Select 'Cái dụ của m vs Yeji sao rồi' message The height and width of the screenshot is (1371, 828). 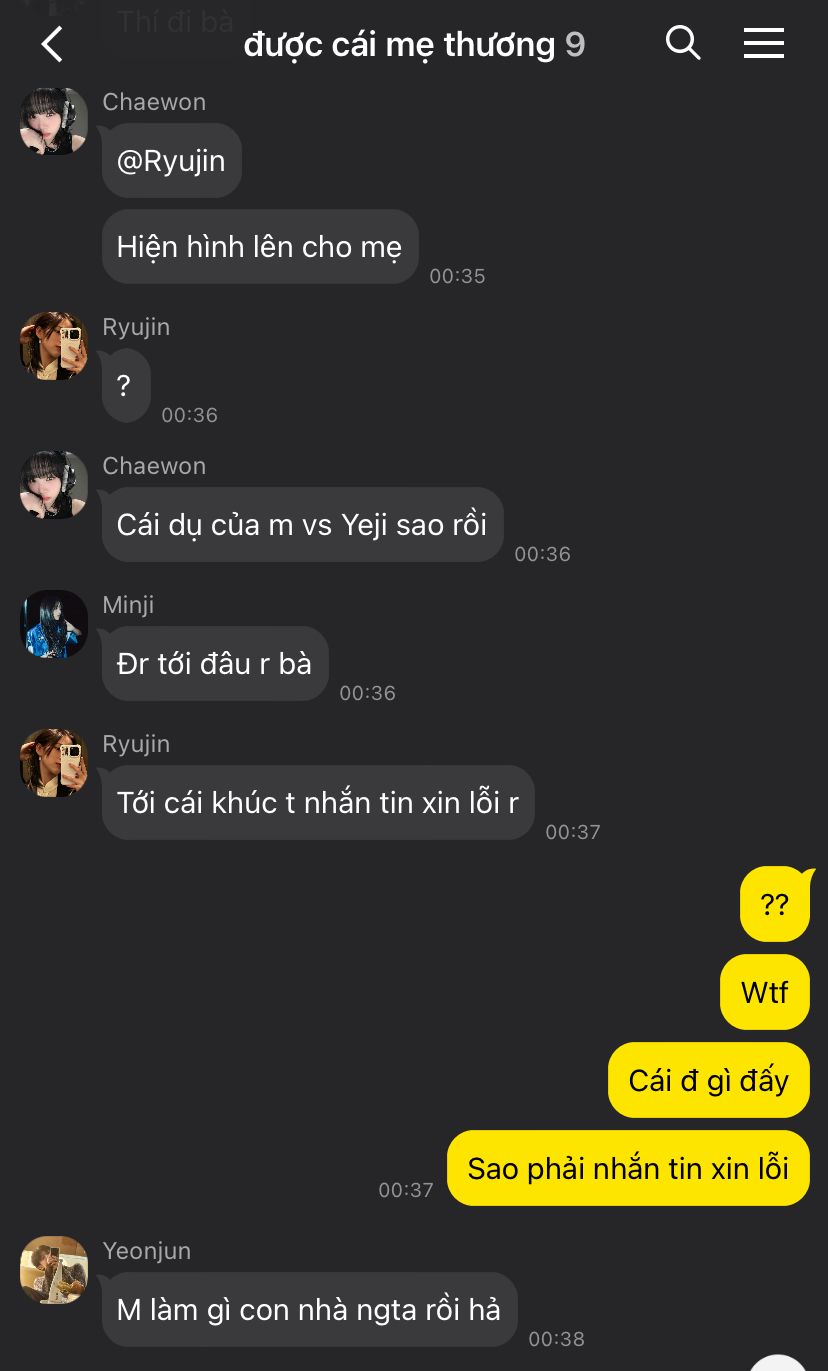(x=302, y=525)
